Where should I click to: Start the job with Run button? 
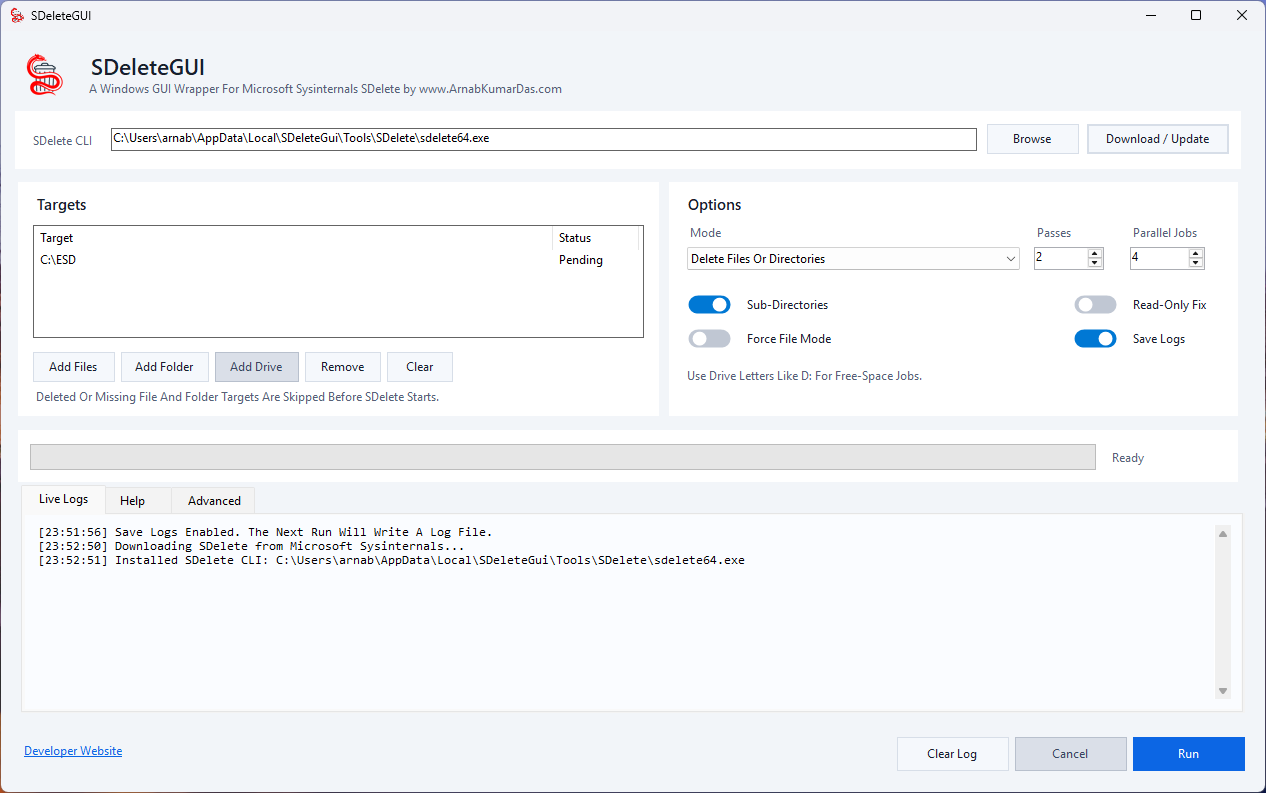pyautogui.click(x=1188, y=754)
